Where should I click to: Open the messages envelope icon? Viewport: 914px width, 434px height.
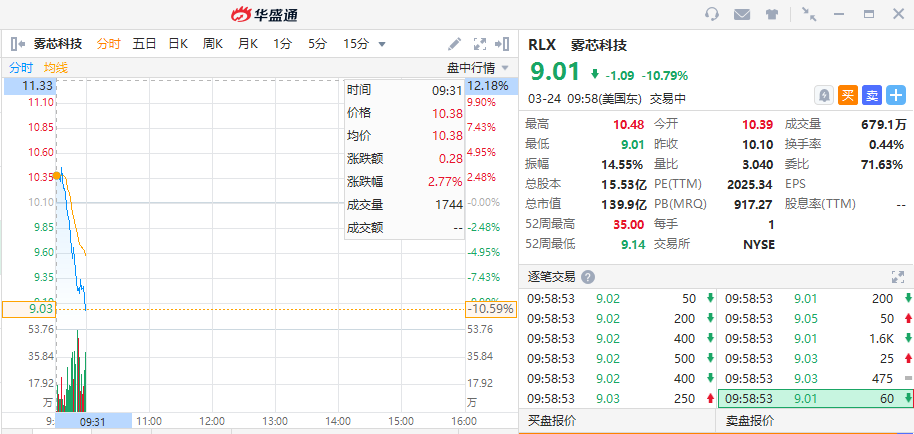coord(742,14)
